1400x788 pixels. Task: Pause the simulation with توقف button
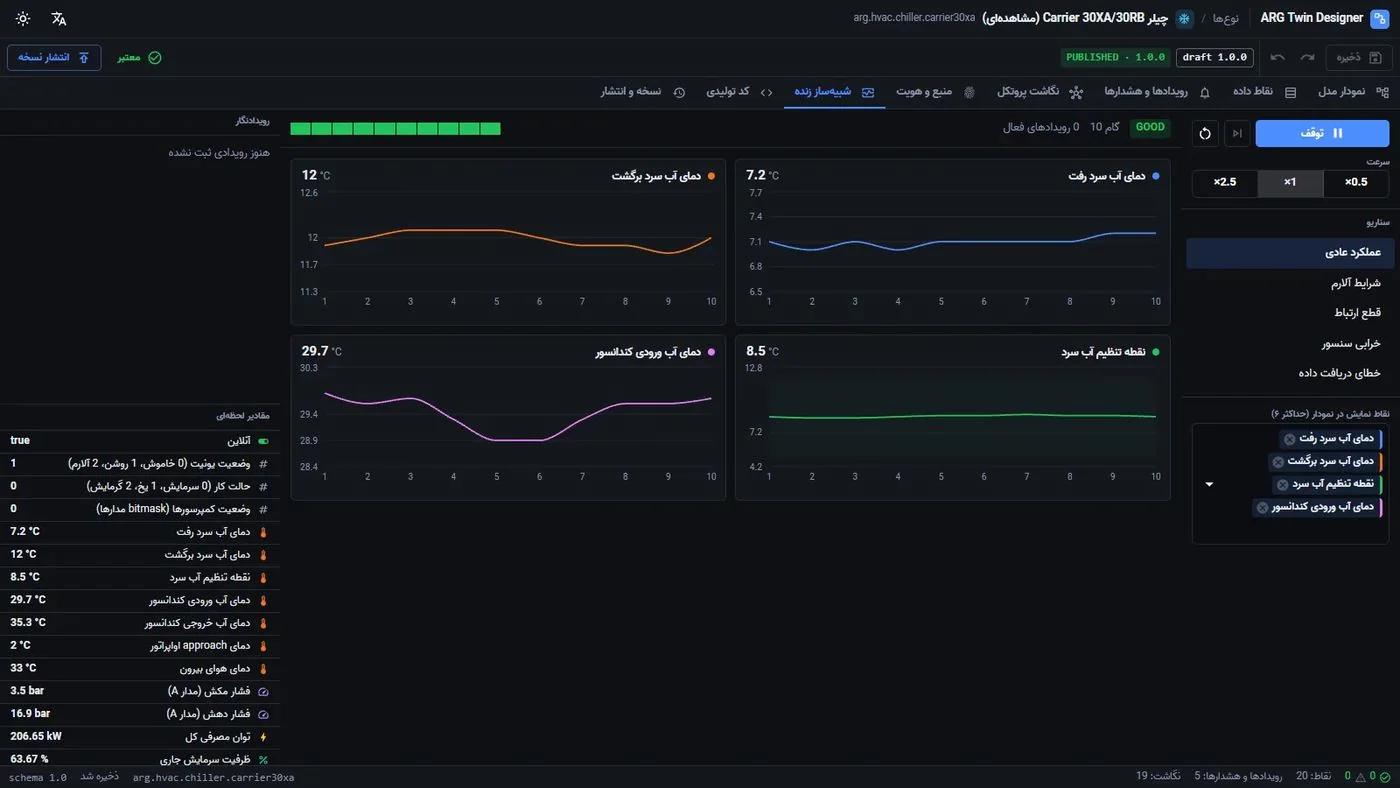[1322, 133]
